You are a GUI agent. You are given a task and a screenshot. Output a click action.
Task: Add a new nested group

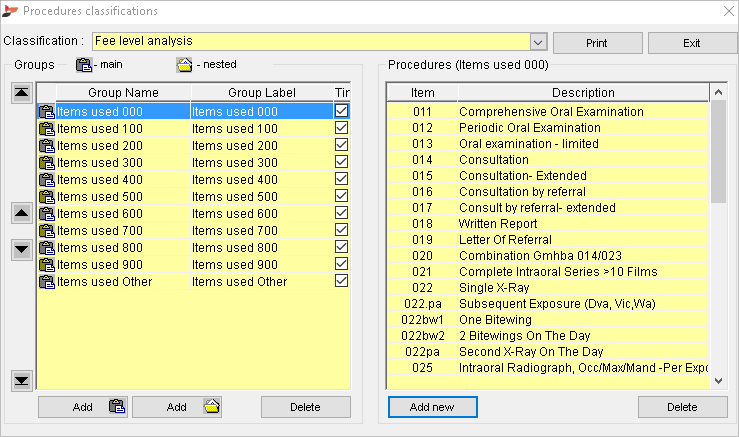tap(177, 407)
